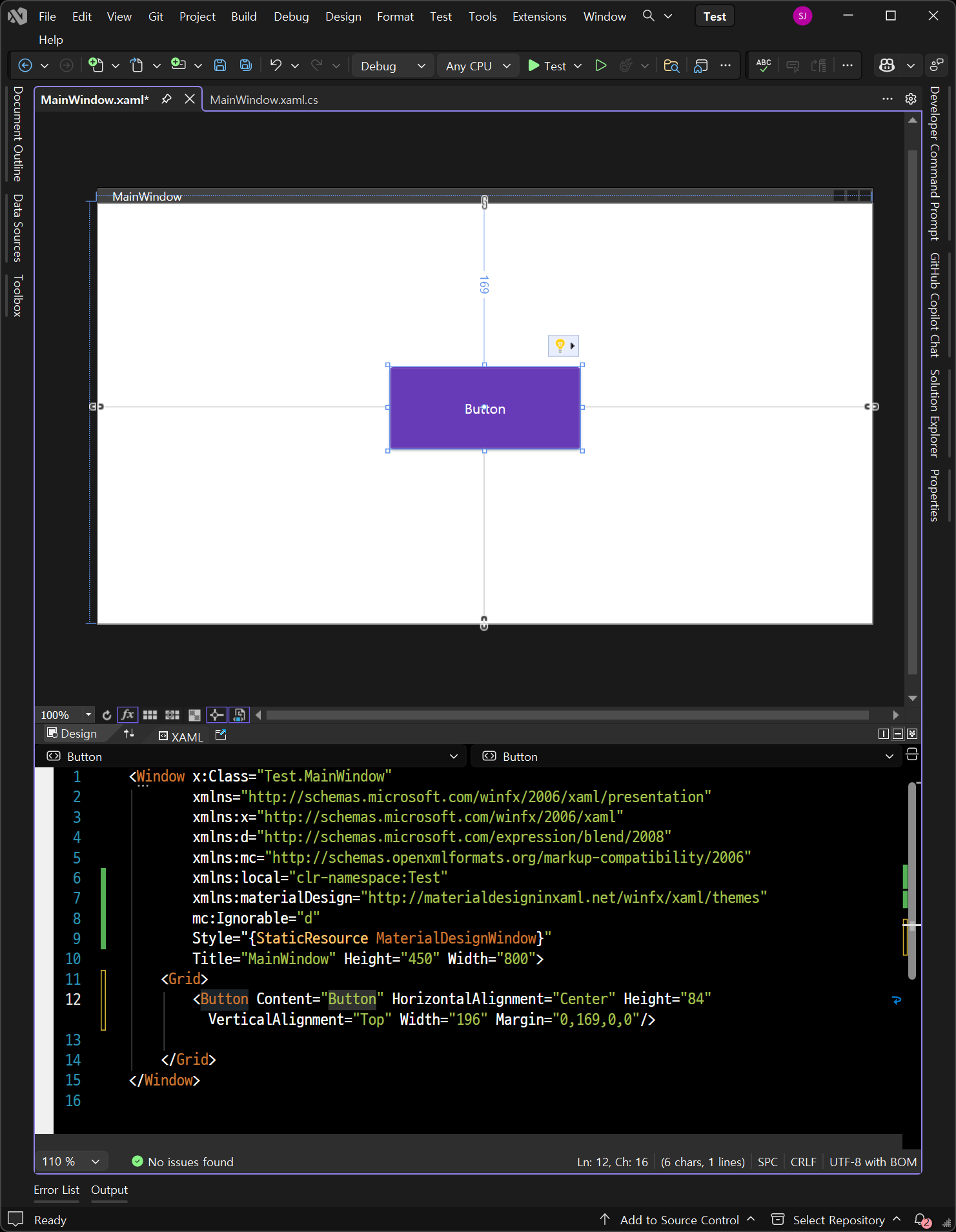Click the Find in Files toolbar icon

point(671,66)
